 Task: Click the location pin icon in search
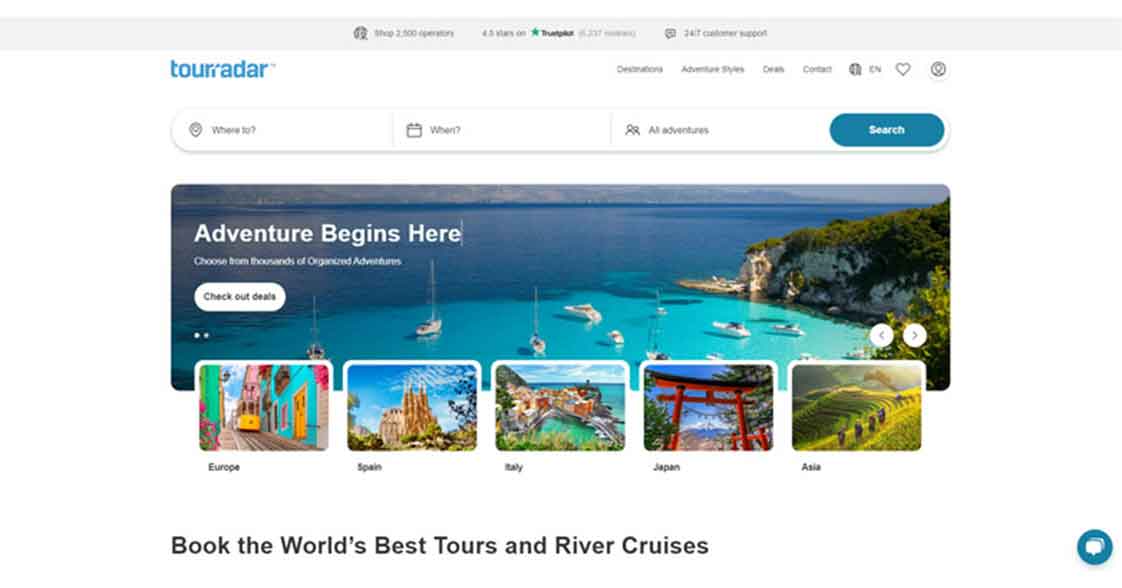[x=195, y=129]
